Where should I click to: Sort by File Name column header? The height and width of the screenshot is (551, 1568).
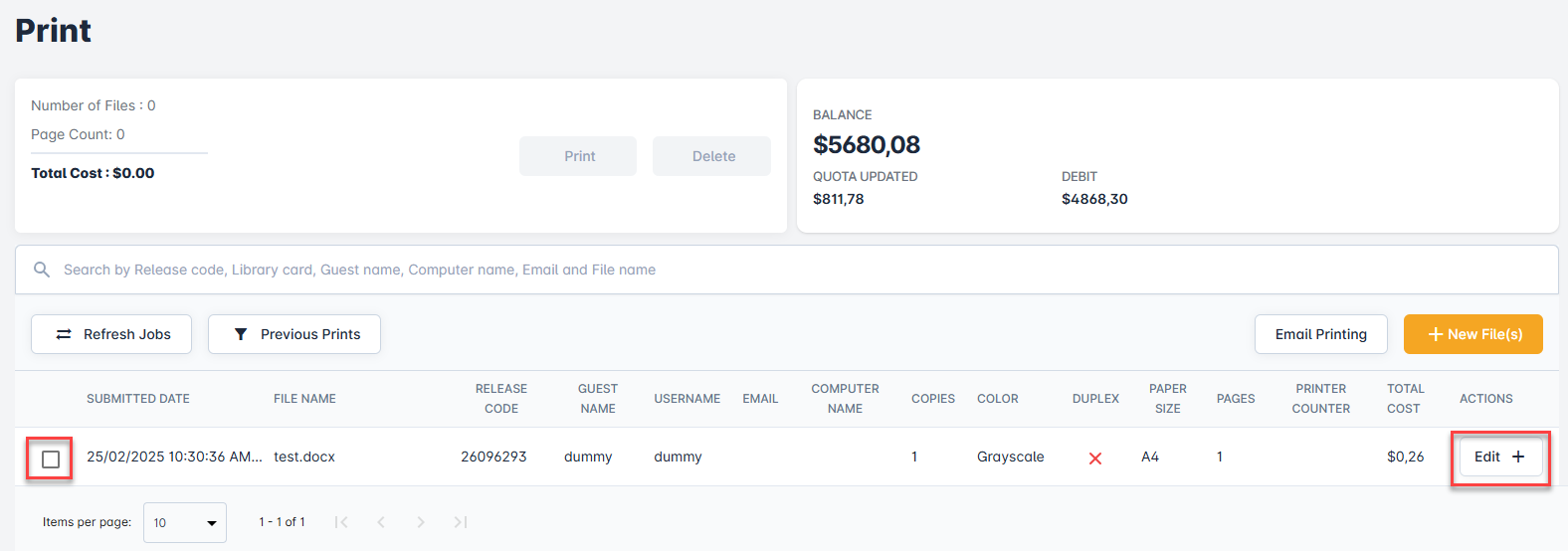point(304,399)
